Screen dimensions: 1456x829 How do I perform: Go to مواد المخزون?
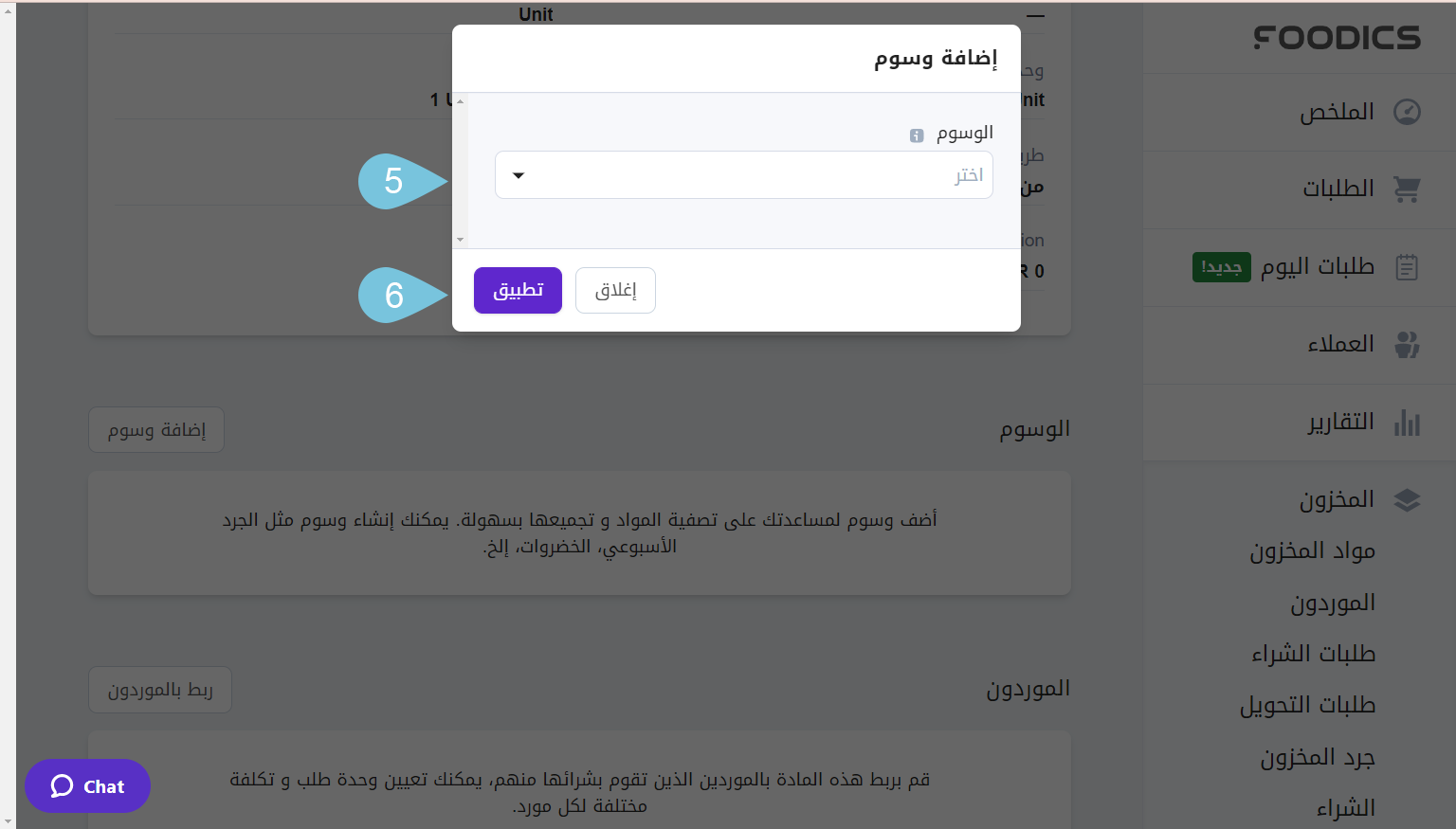coord(1312,551)
